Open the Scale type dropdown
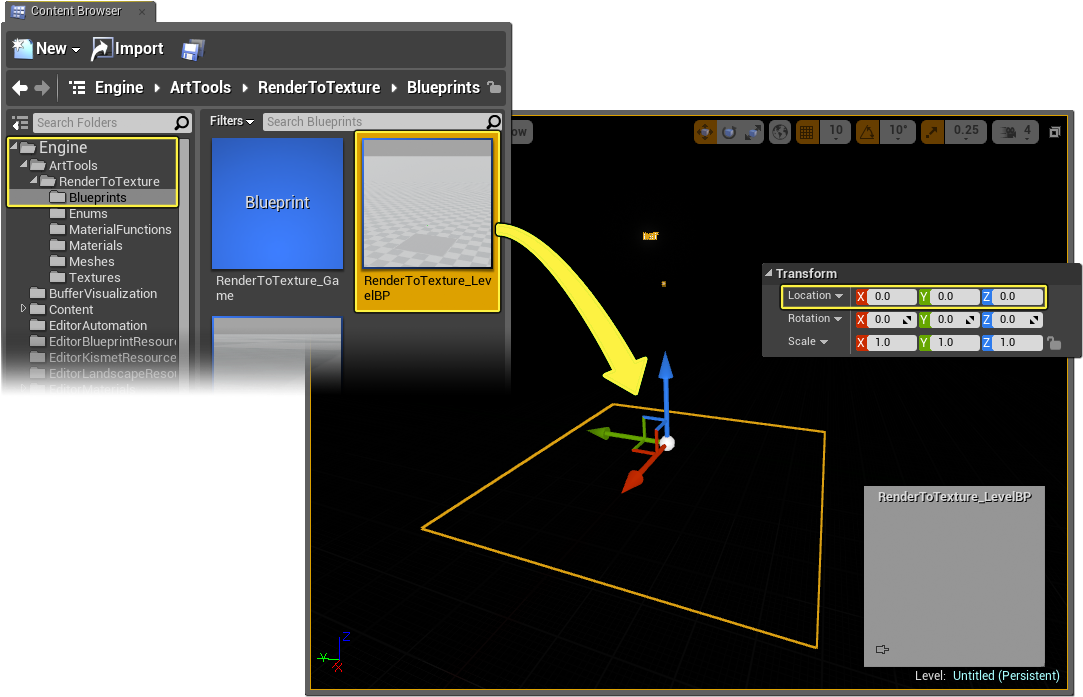 click(x=807, y=341)
